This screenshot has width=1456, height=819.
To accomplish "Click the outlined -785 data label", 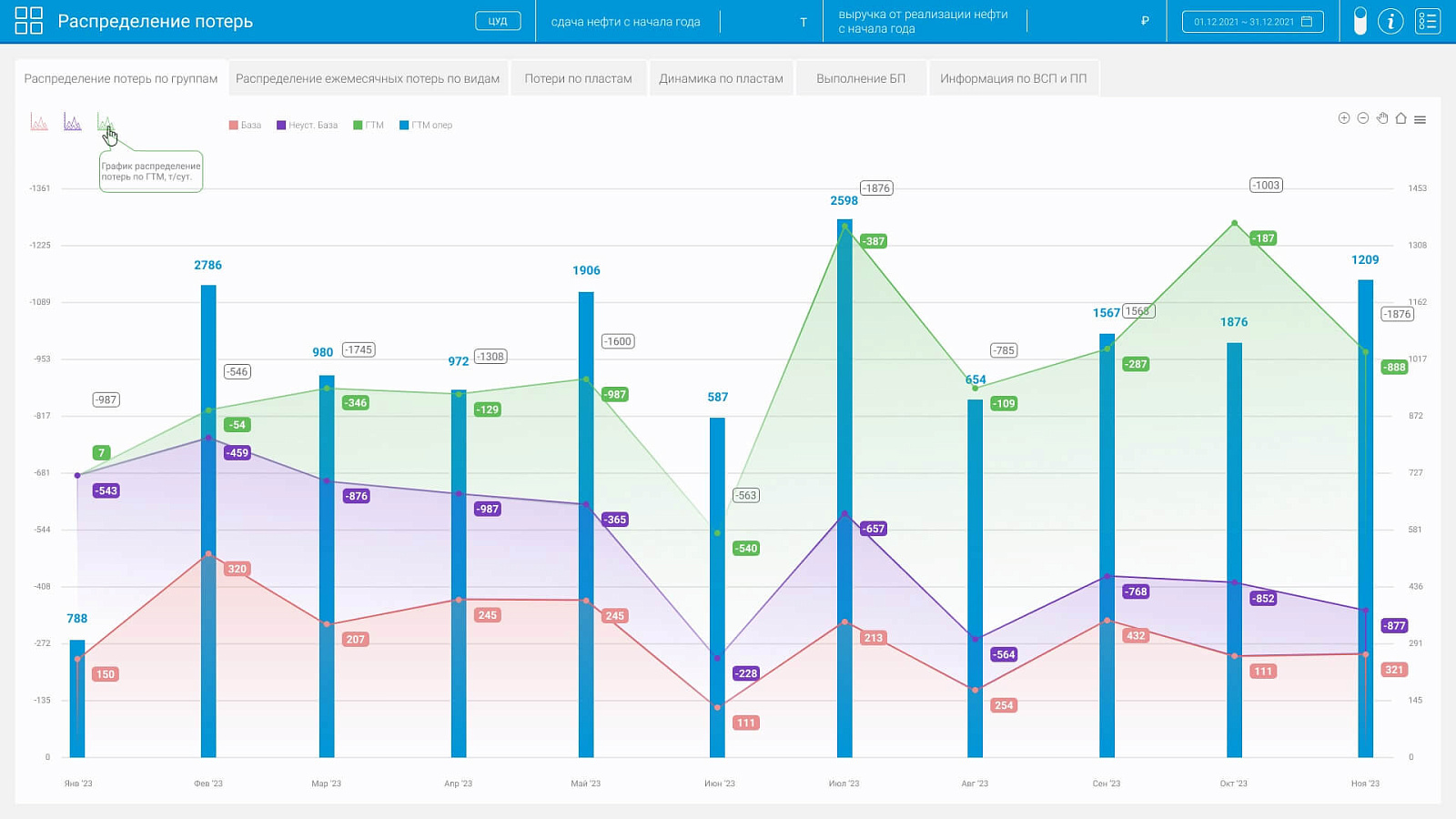I will pos(1004,350).
